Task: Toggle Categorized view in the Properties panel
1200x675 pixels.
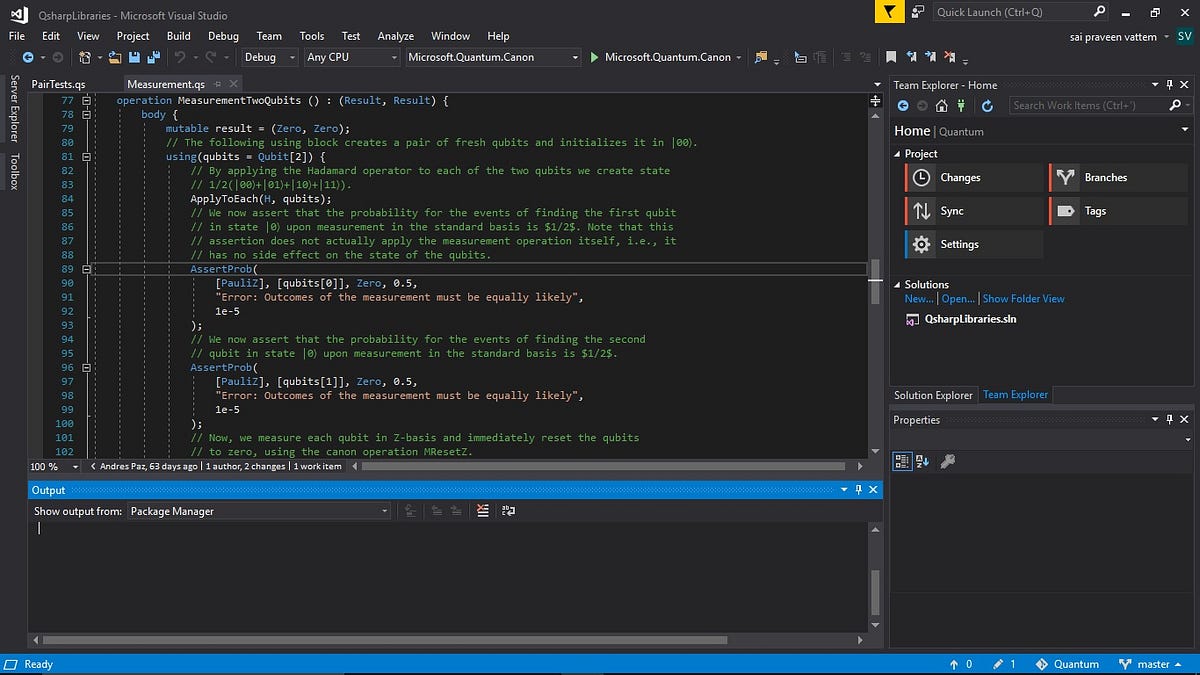Action: 902,461
